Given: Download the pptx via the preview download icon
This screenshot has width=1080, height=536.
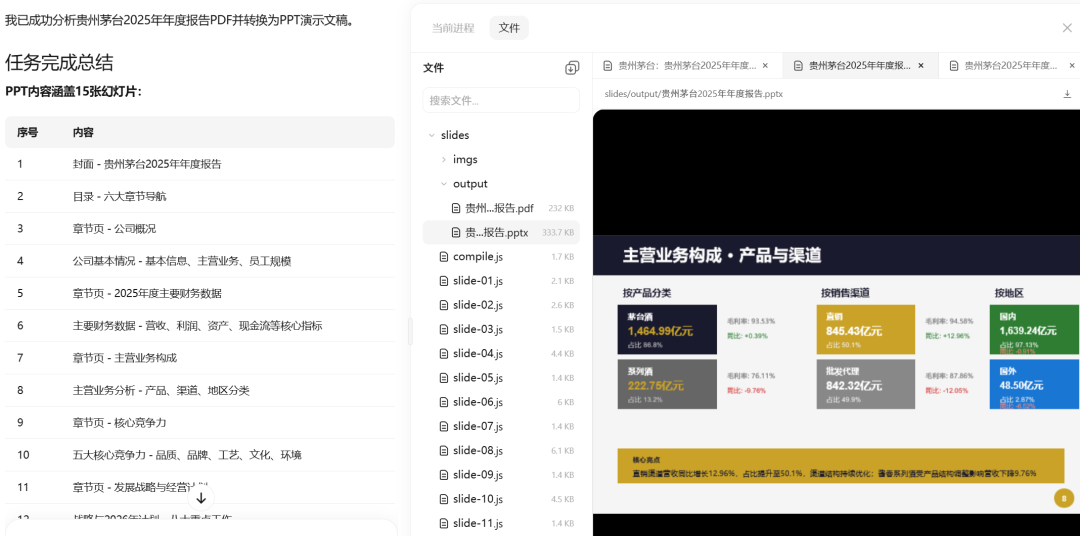Looking at the screenshot, I should click(1067, 94).
